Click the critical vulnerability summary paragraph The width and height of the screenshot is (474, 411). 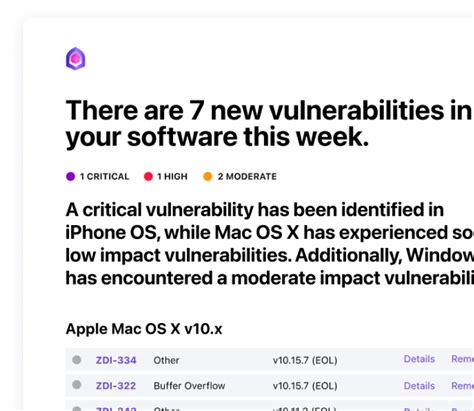coord(270,244)
